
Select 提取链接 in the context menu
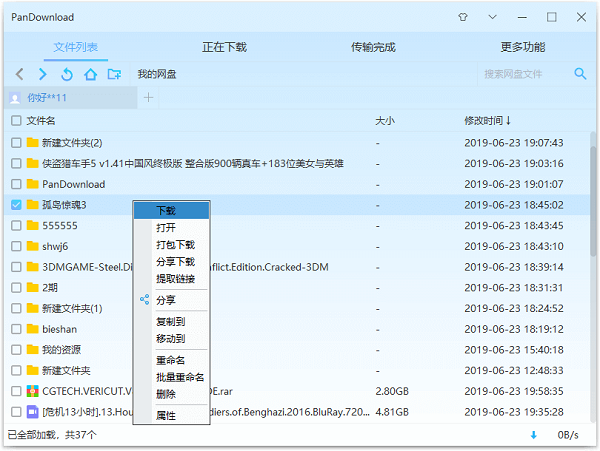[175, 278]
